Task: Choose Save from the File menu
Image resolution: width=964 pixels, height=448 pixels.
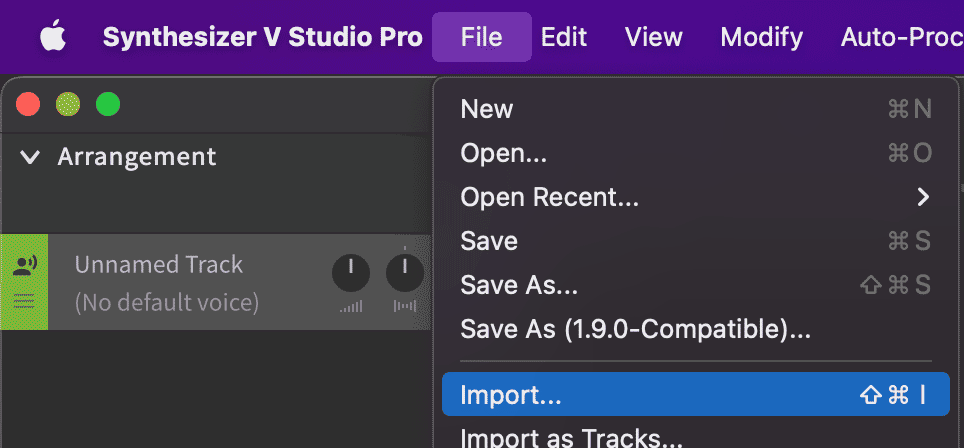Action: point(489,241)
